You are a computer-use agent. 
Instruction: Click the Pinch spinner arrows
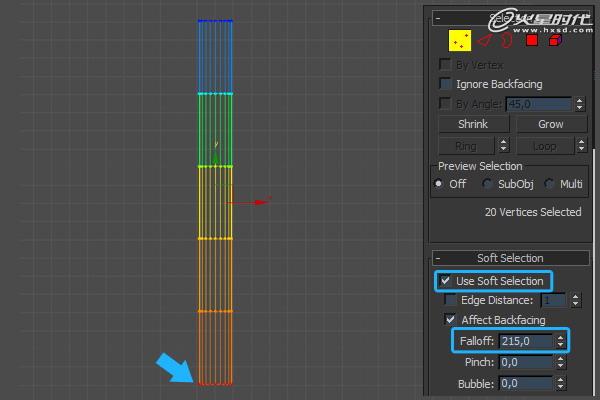click(x=560, y=362)
